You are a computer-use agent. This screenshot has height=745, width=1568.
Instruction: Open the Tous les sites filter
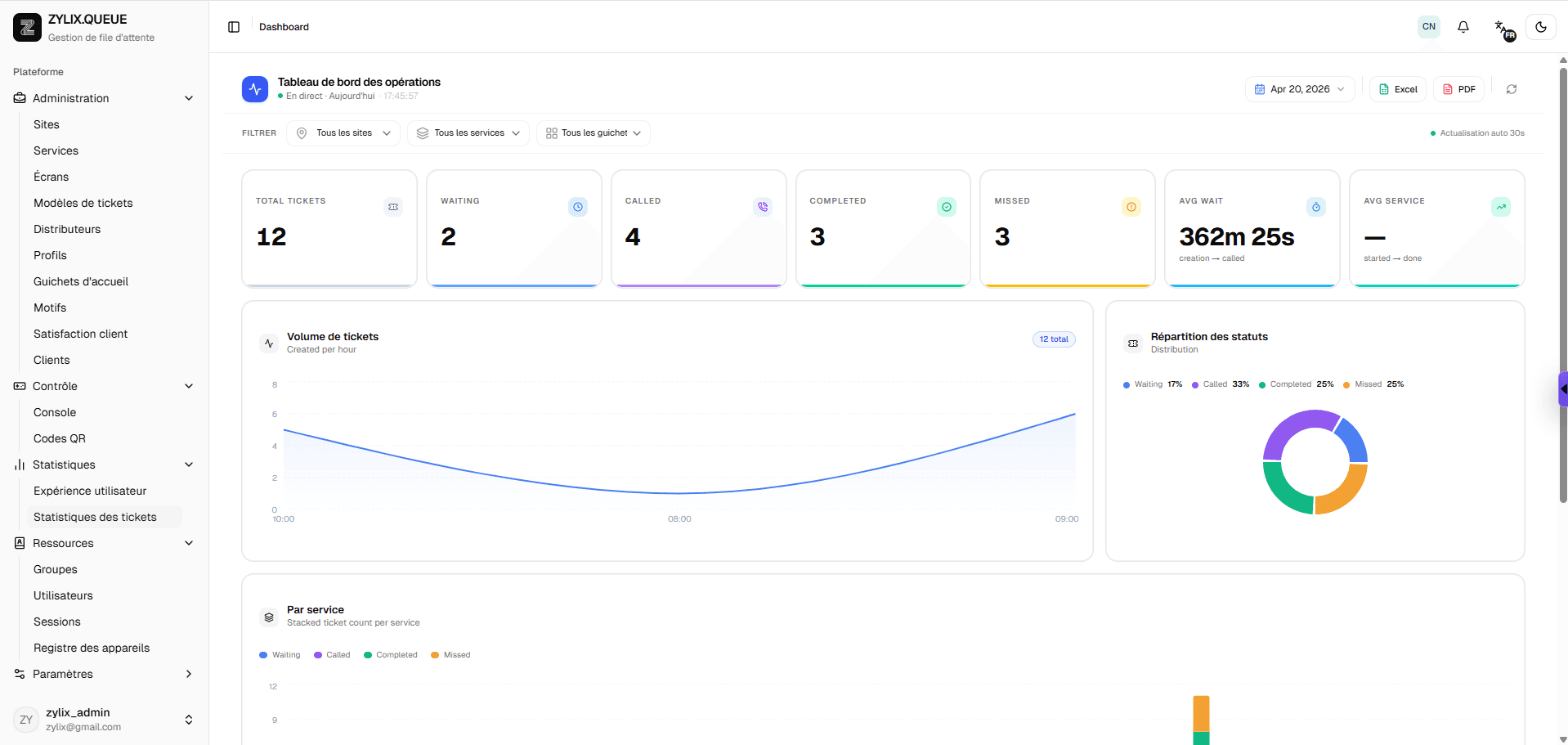(x=343, y=133)
